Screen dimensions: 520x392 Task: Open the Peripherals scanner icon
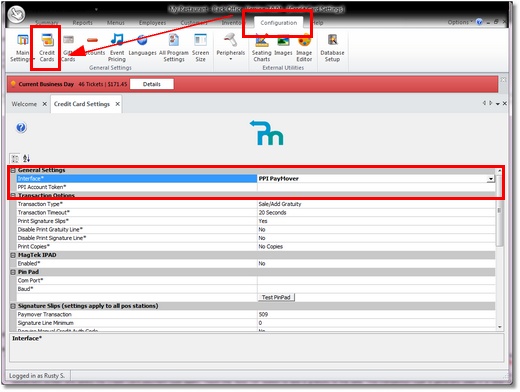(231, 45)
